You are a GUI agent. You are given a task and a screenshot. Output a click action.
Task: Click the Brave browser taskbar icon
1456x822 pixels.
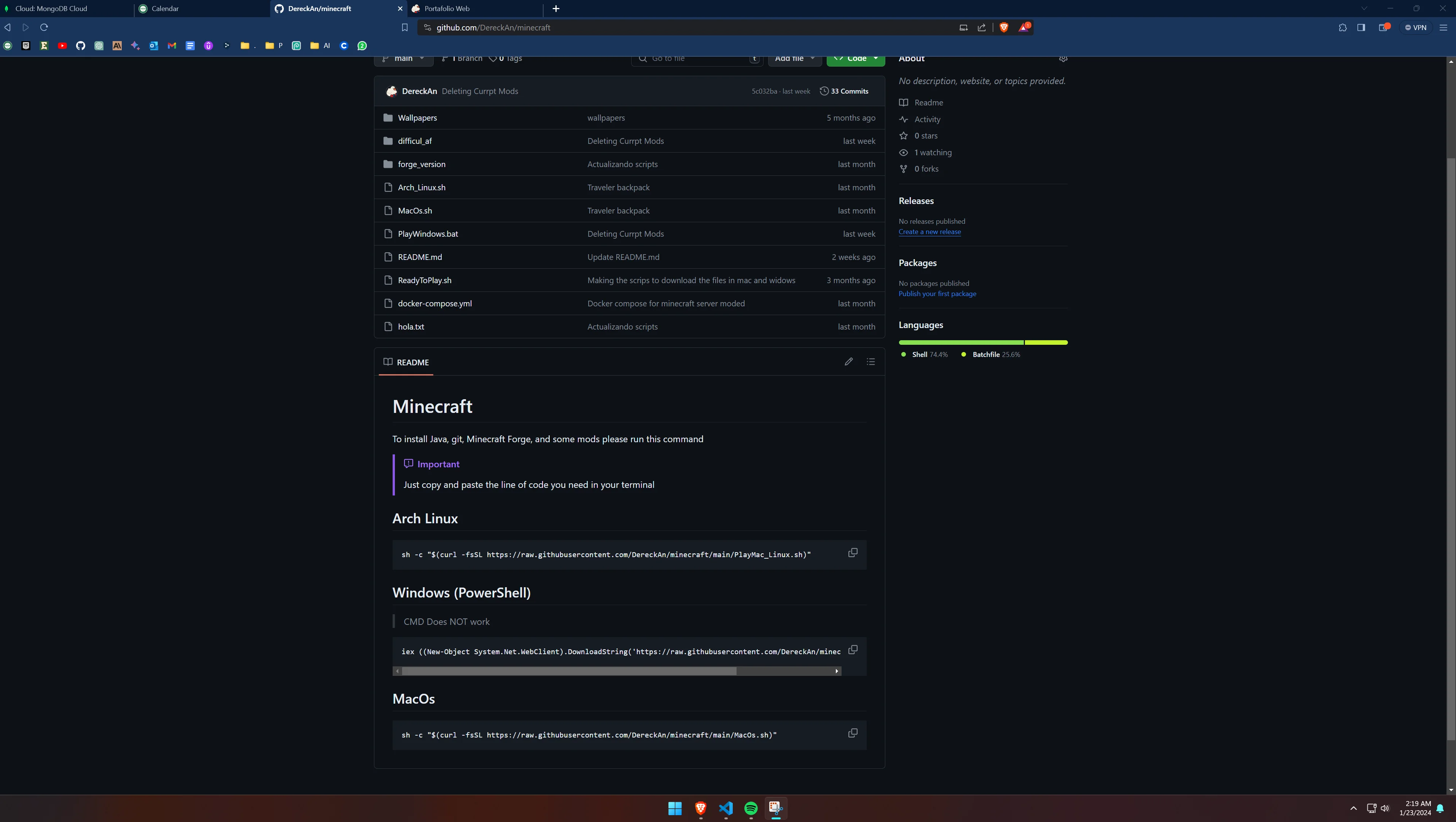(x=700, y=808)
